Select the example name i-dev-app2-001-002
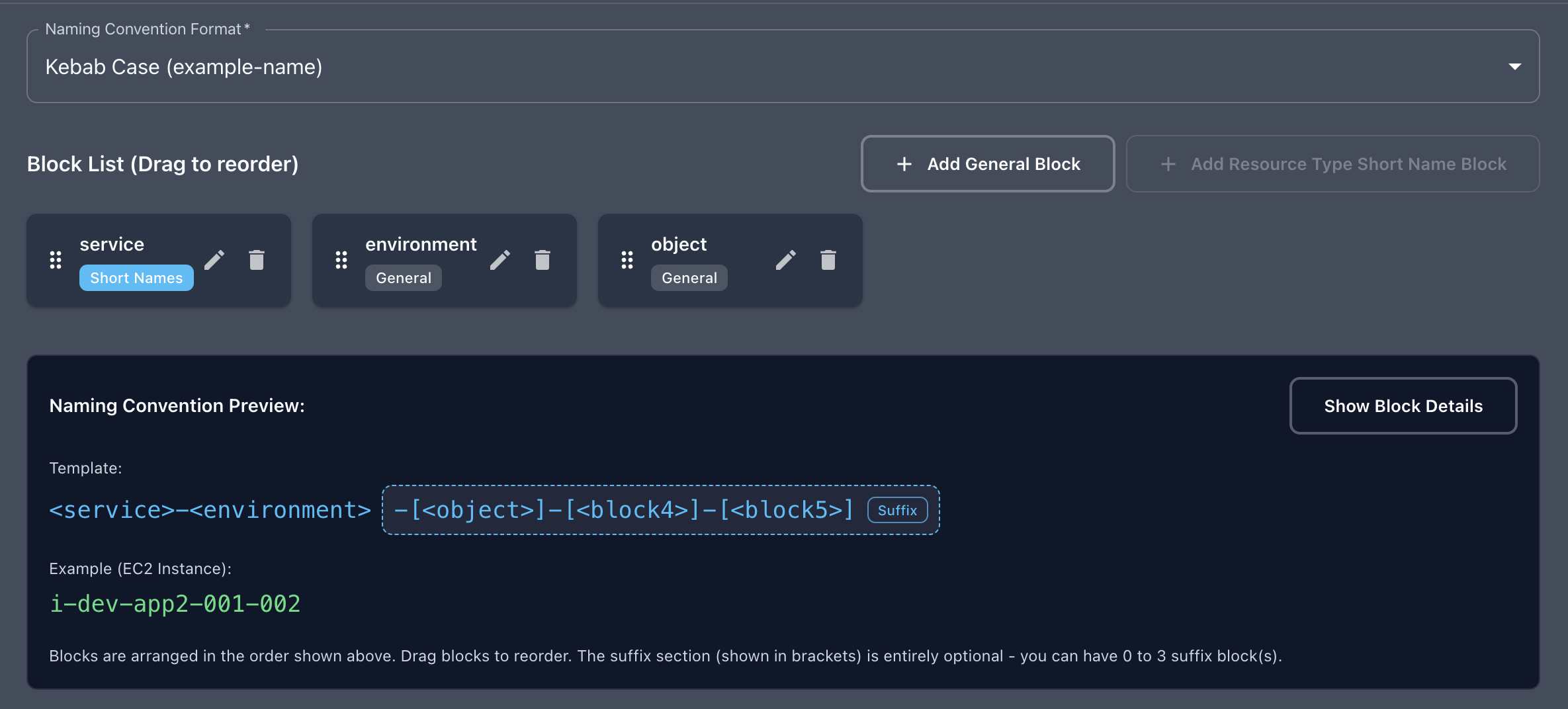 [x=175, y=604]
